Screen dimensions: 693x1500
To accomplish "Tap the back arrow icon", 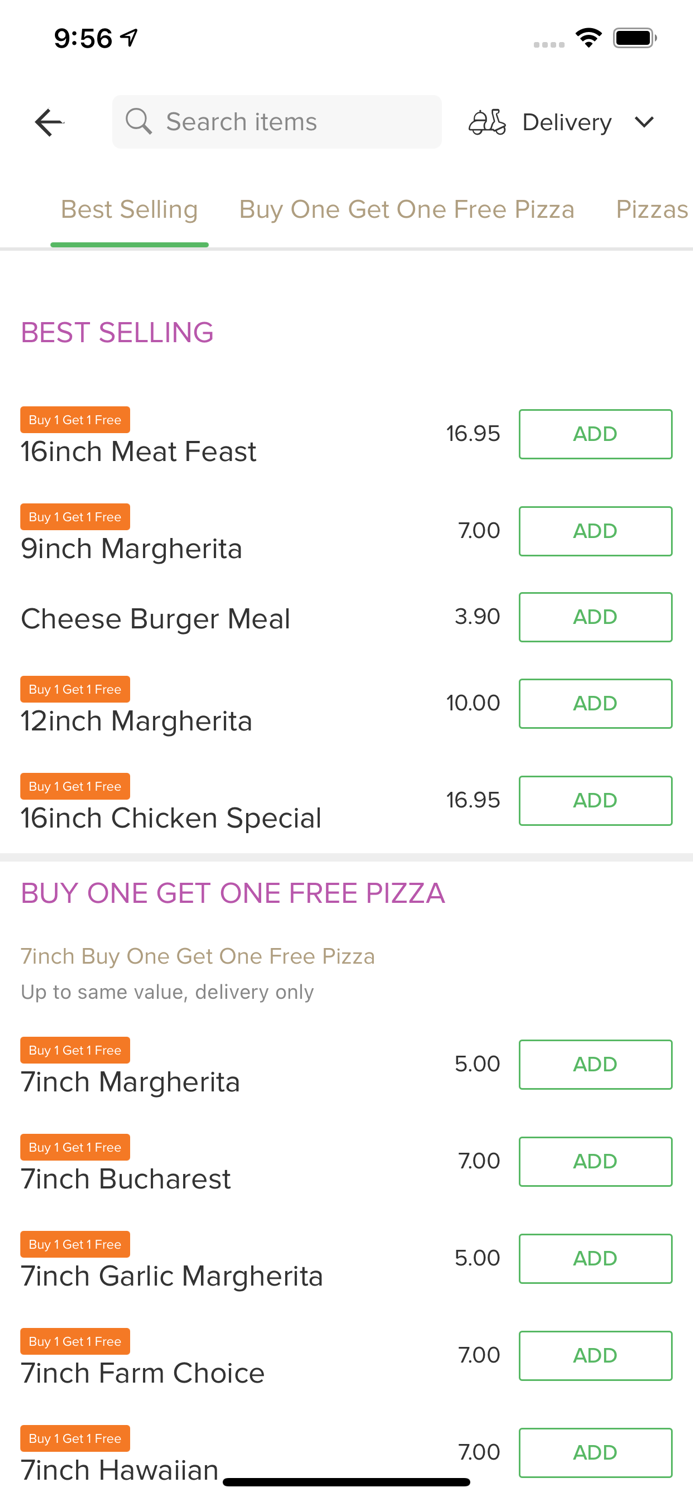I will [48, 122].
